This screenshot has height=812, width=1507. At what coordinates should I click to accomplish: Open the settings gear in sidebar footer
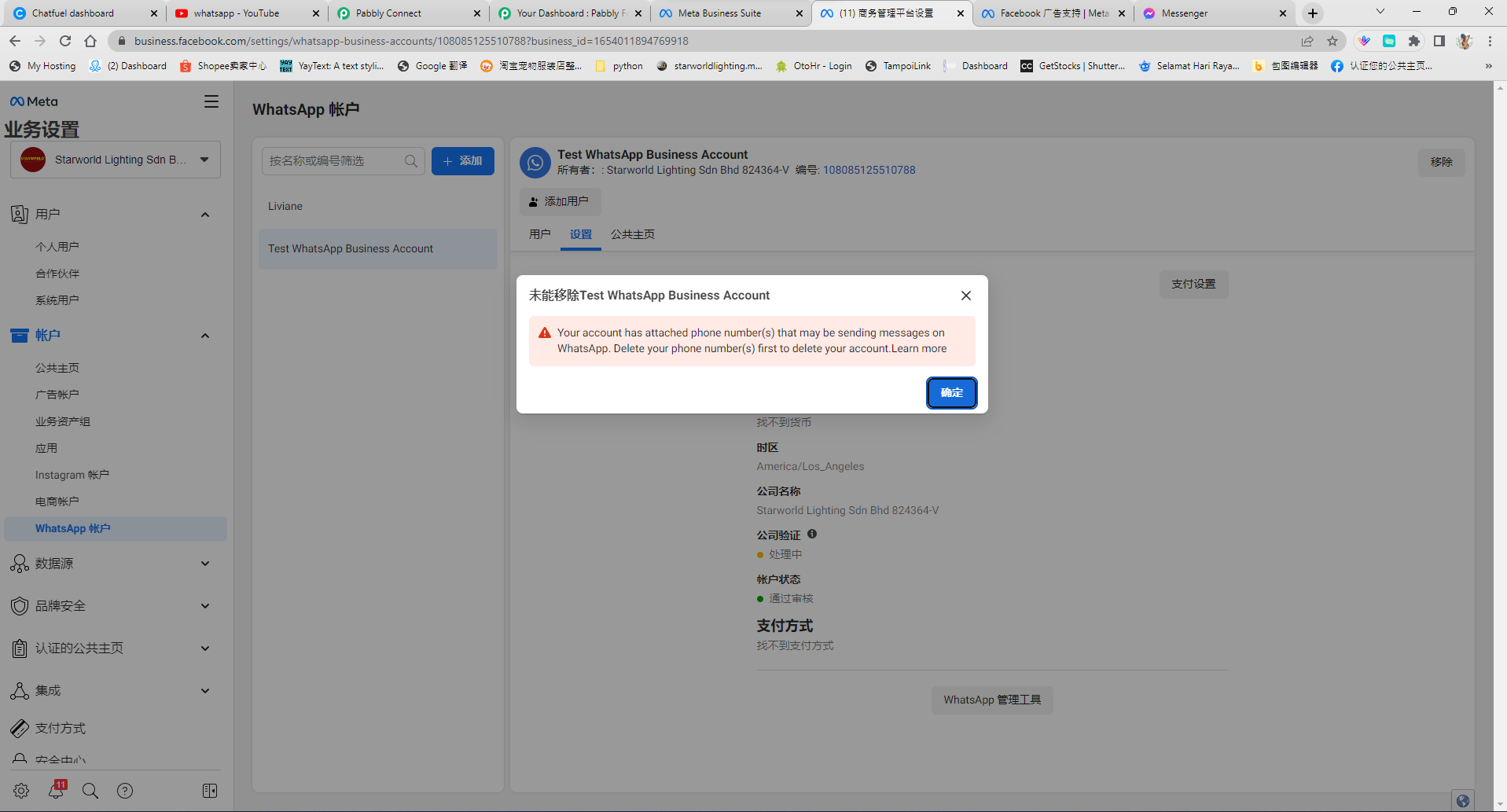click(x=21, y=791)
